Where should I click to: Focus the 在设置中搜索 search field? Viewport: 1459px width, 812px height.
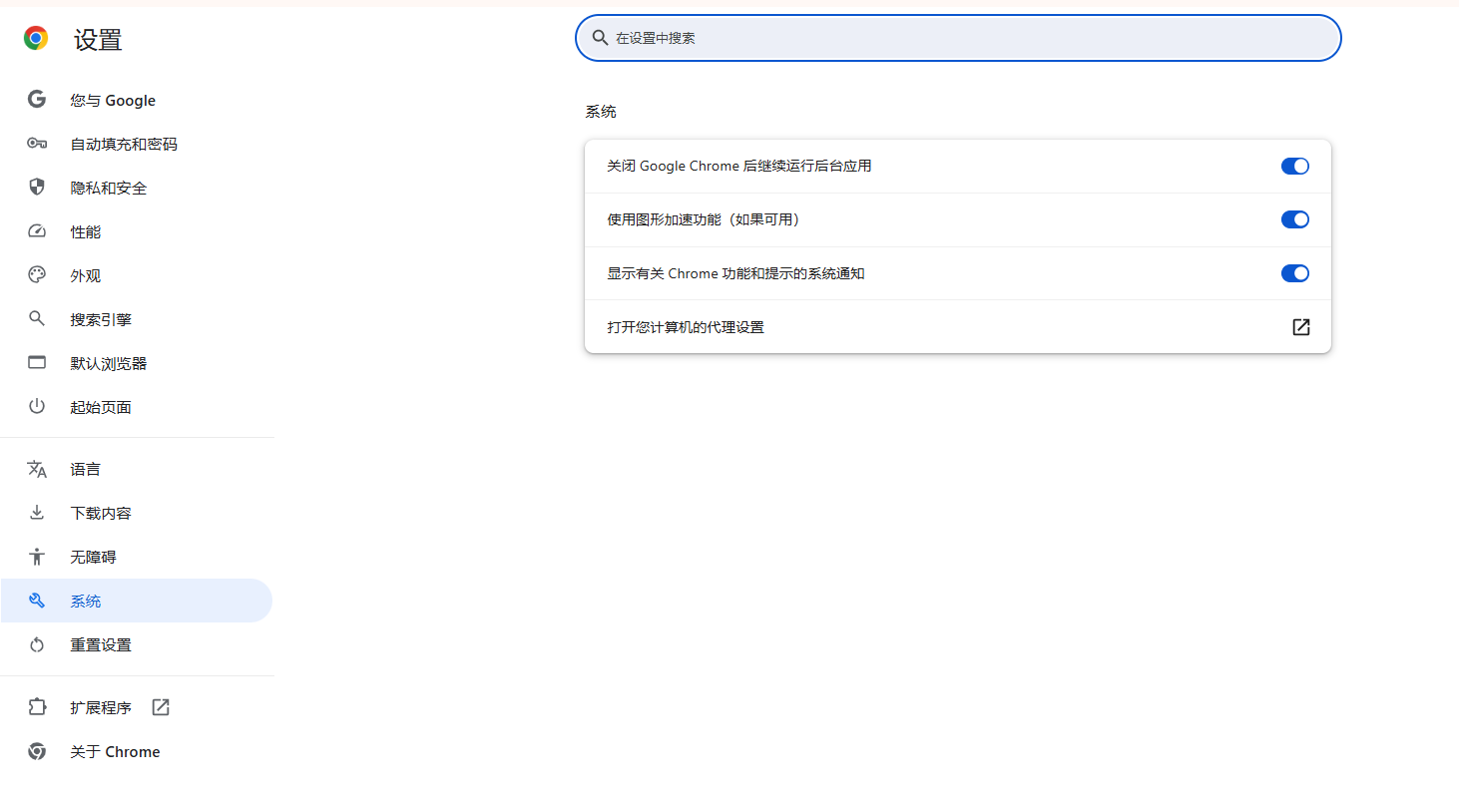(x=958, y=38)
